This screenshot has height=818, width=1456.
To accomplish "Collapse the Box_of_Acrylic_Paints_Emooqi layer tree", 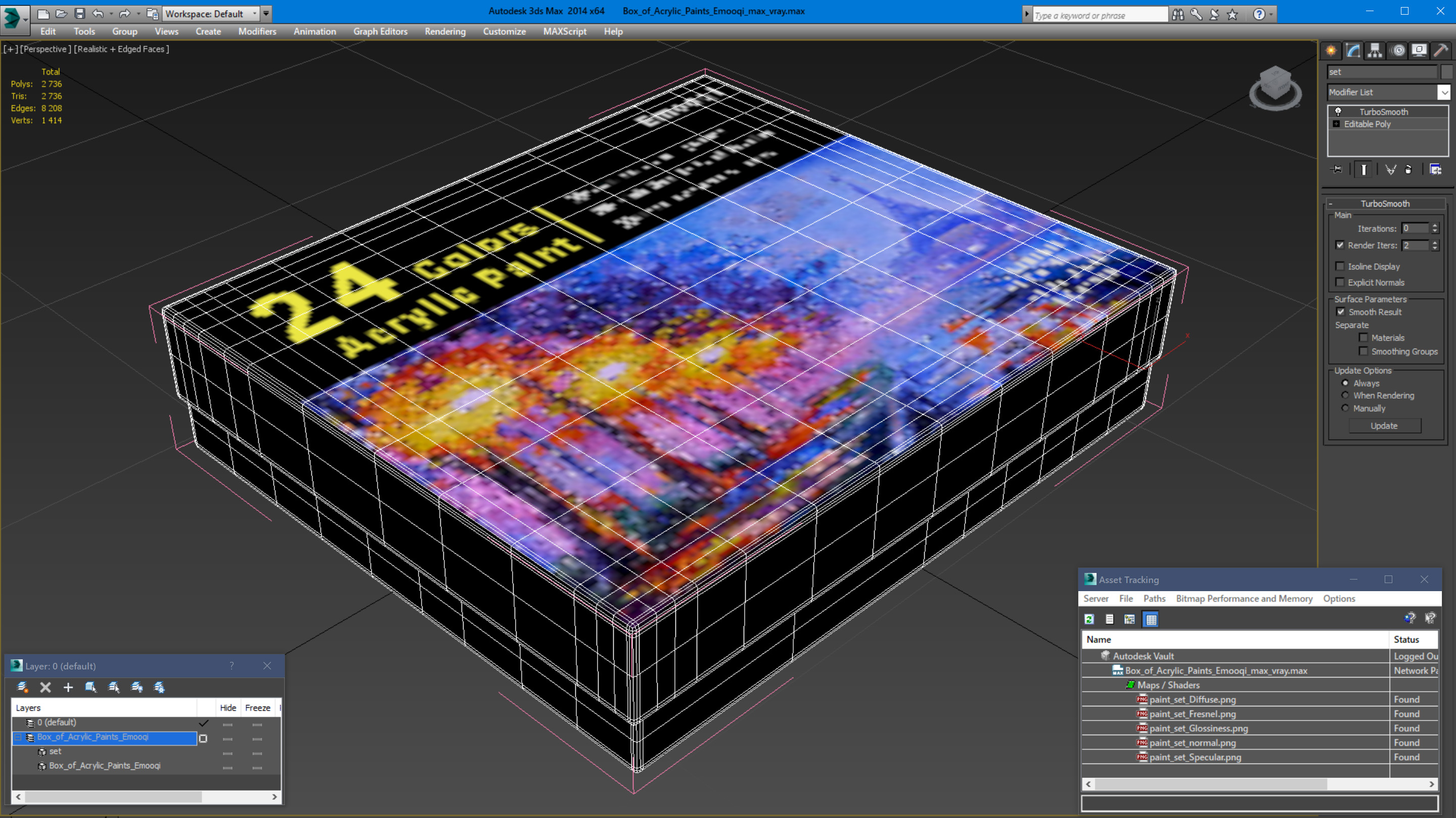I will click(x=18, y=737).
